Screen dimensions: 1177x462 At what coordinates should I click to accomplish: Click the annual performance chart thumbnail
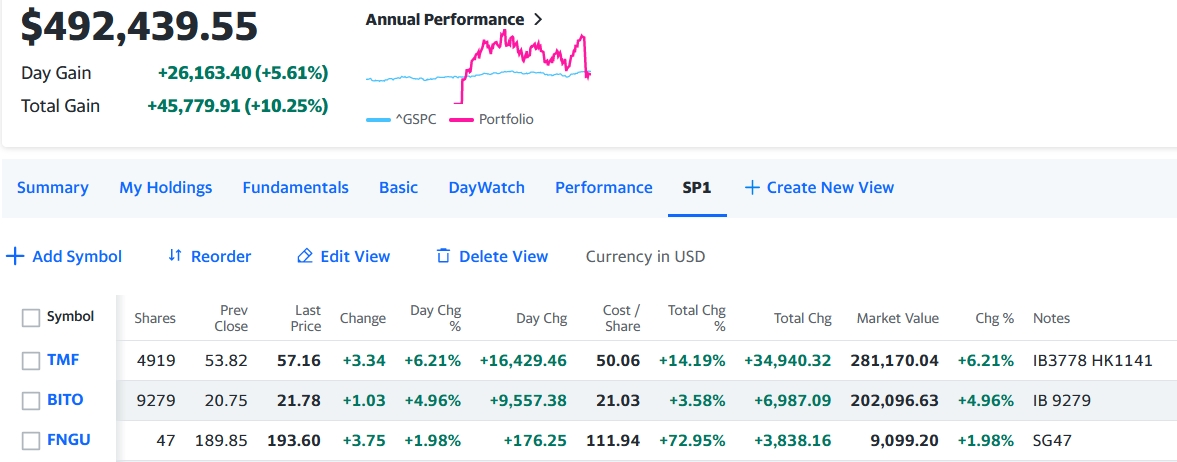coord(478,65)
